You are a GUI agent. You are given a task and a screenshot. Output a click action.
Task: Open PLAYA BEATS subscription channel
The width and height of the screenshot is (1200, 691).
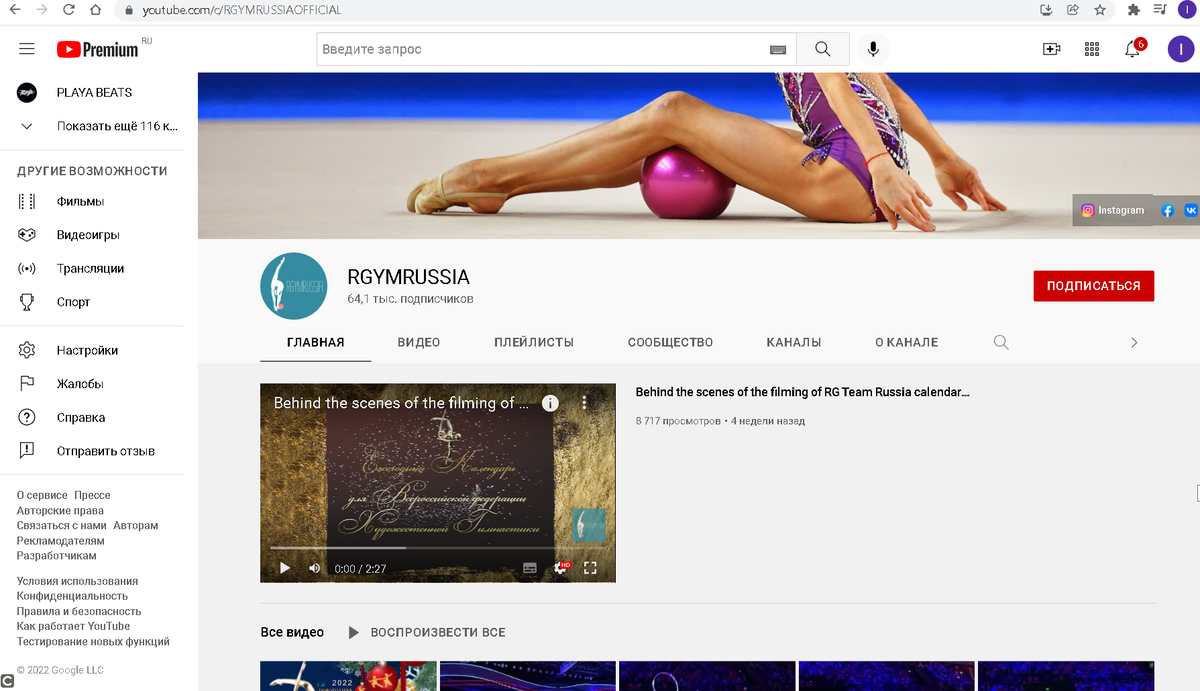click(x=92, y=92)
